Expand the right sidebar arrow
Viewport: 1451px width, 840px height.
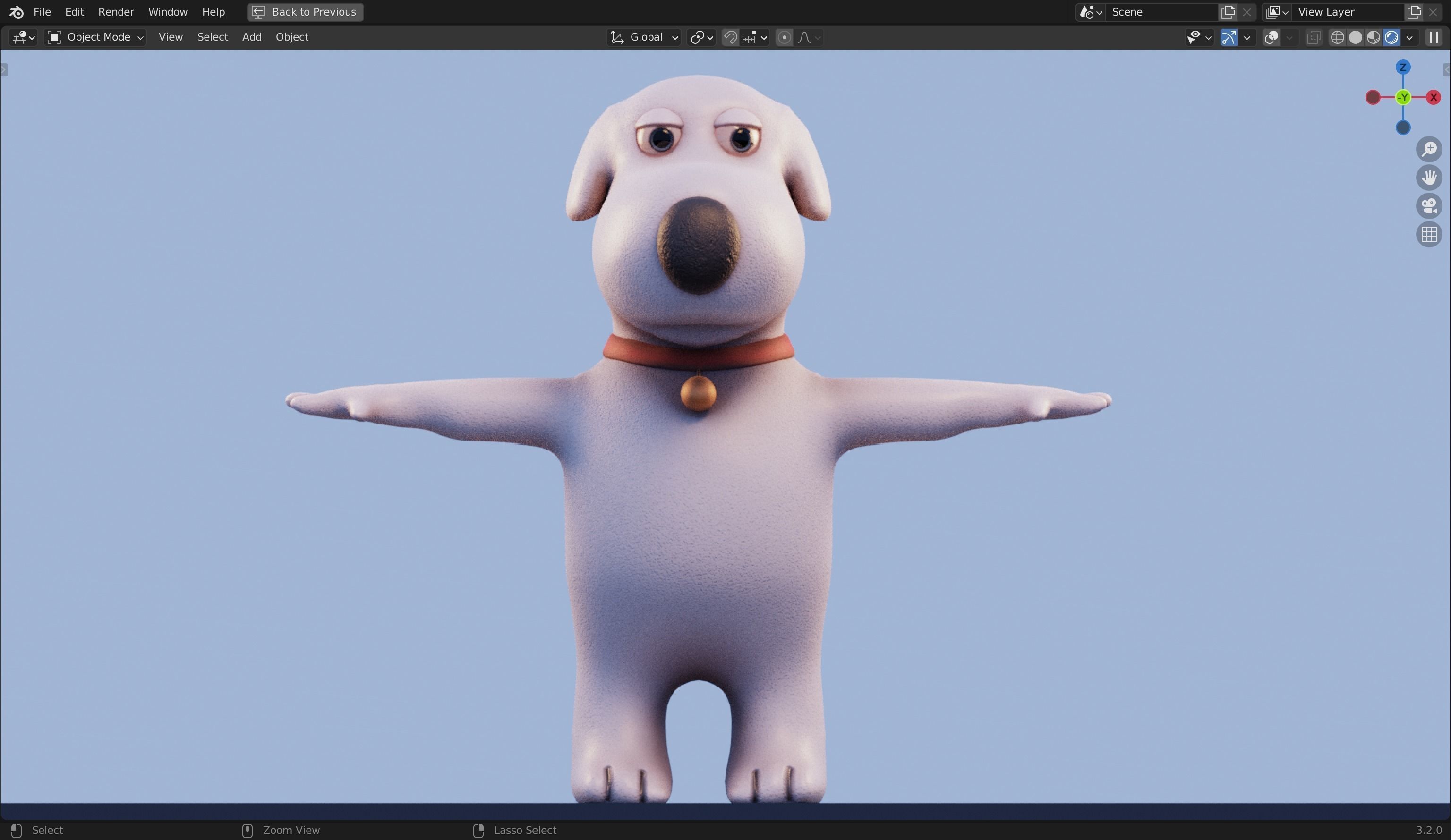coord(1446,70)
